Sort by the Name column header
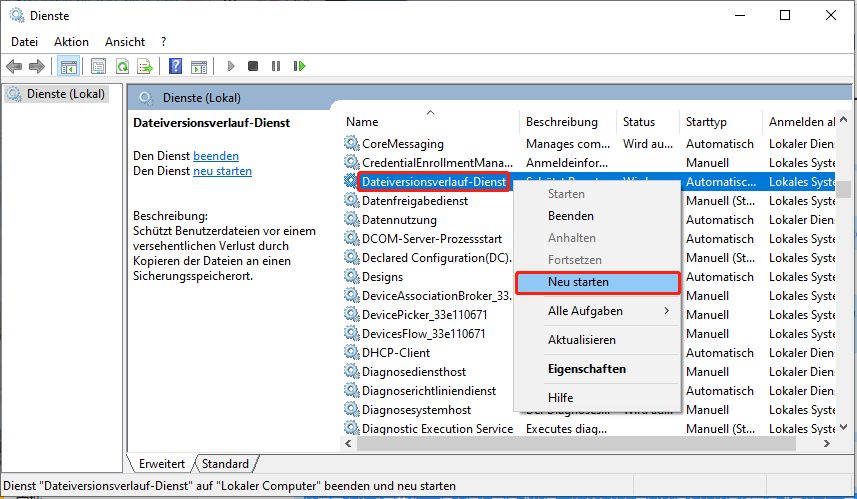The height and width of the screenshot is (499, 857). pos(430,121)
